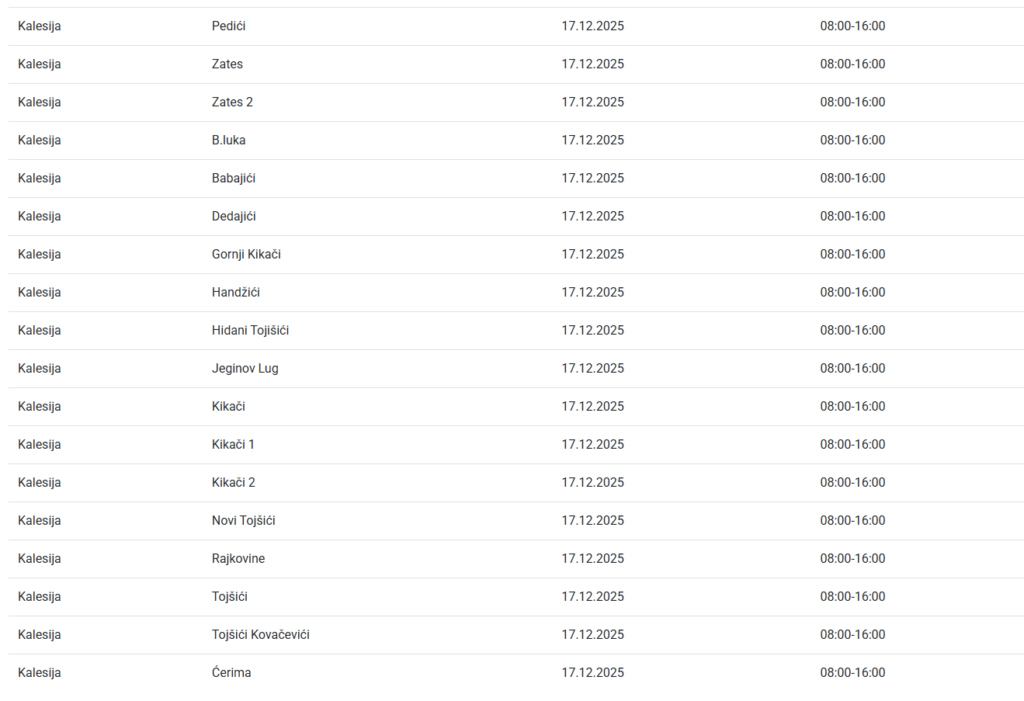Select the Kikači 1 entry
Viewport: 1024px width, 701px height.
(233, 444)
